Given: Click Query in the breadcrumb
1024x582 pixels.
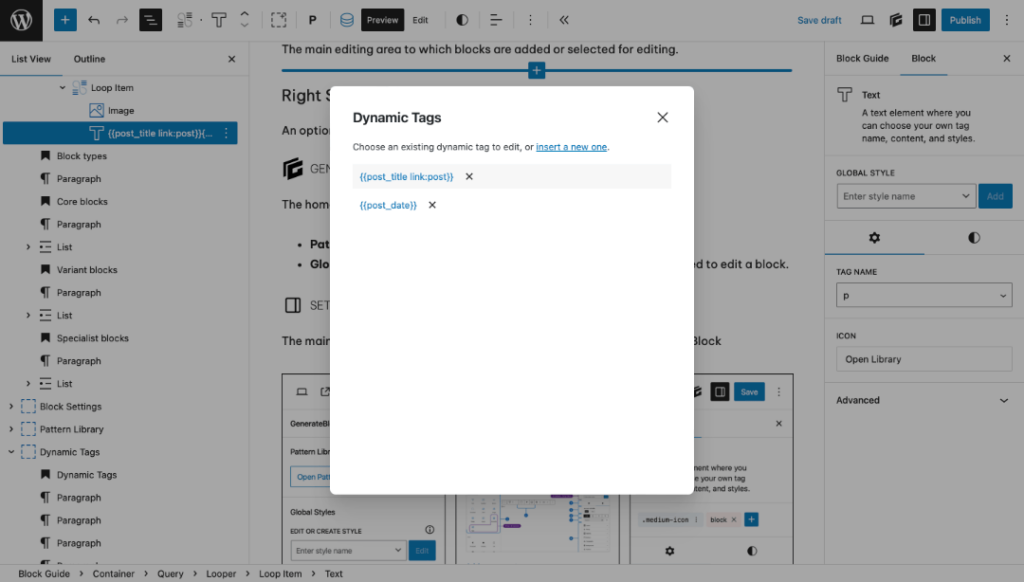Looking at the screenshot, I should click(170, 574).
